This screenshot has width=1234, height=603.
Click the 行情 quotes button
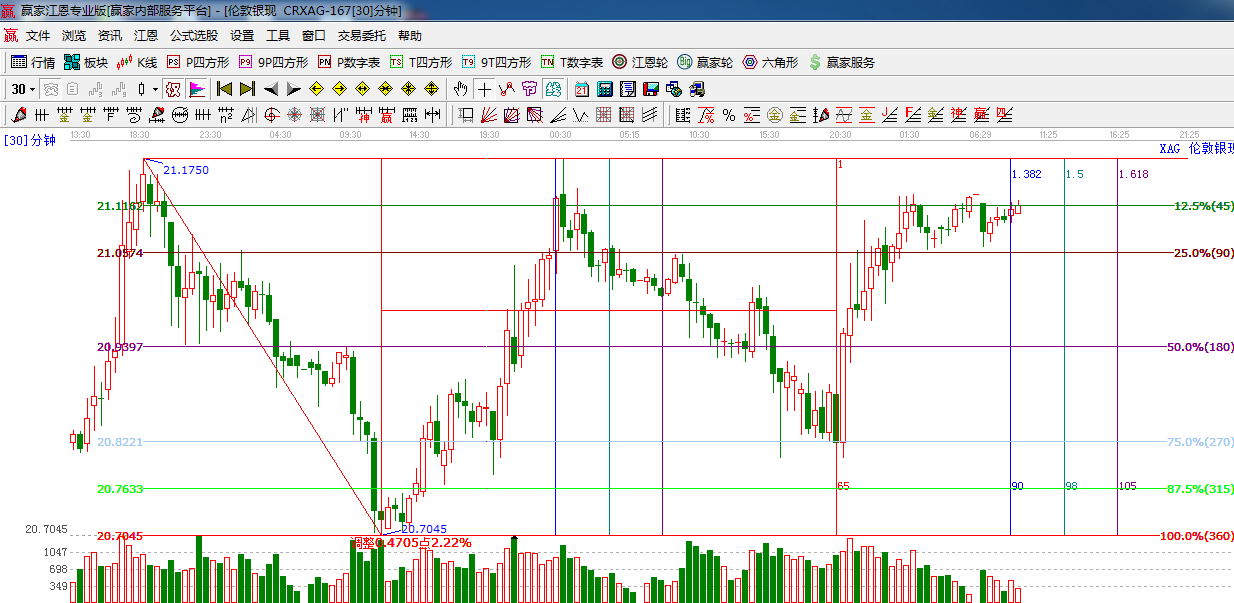point(33,62)
